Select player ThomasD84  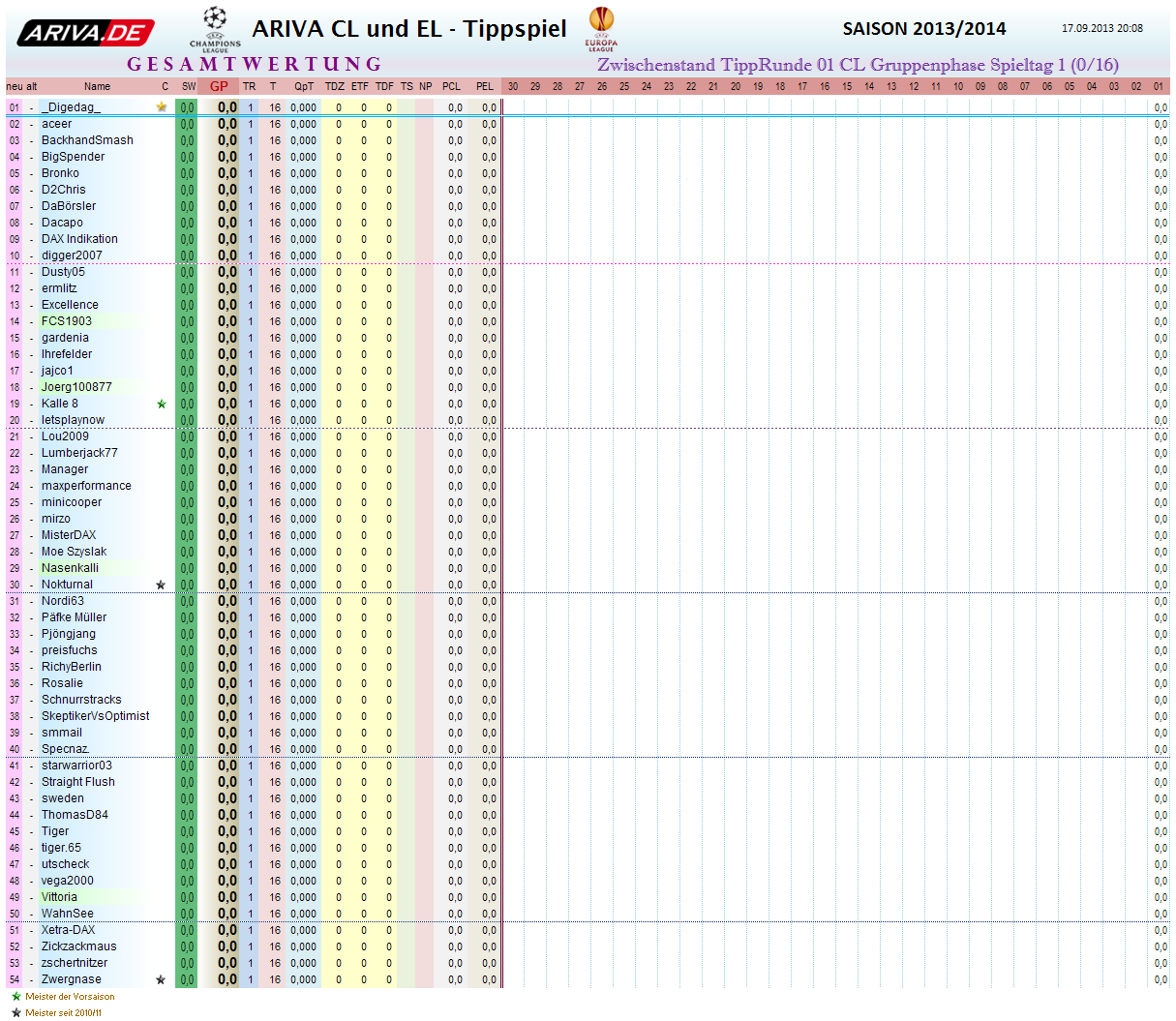[x=75, y=815]
